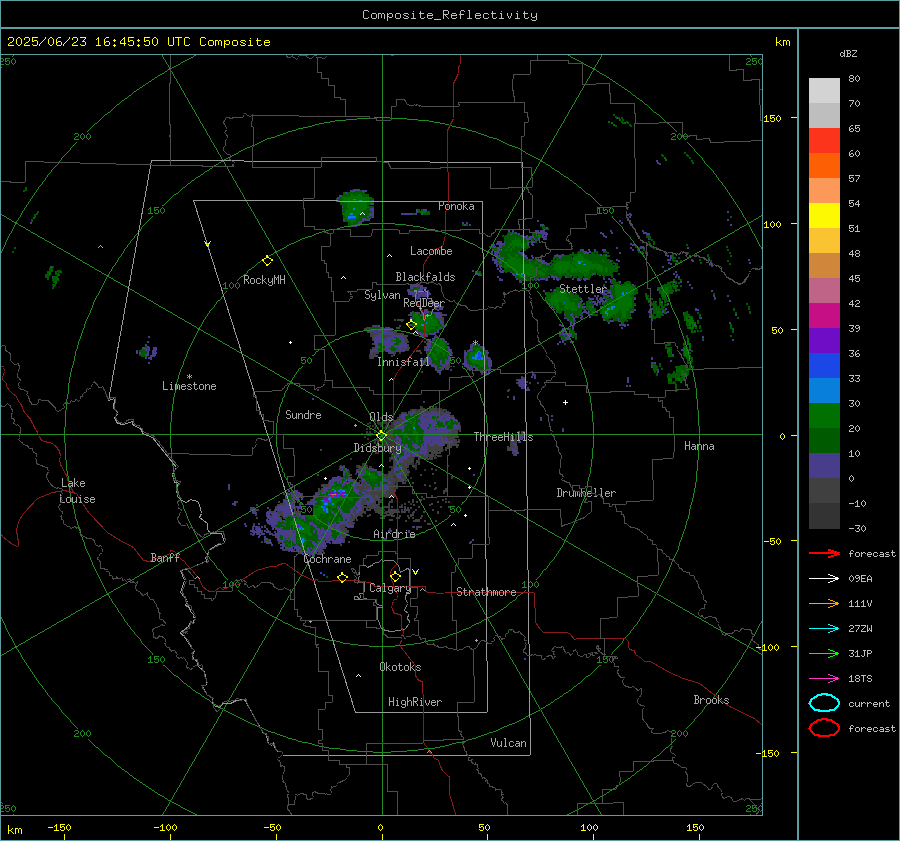Click the 30 dBZ light-blue color swatch
The image size is (900, 841).
[x=824, y=390]
